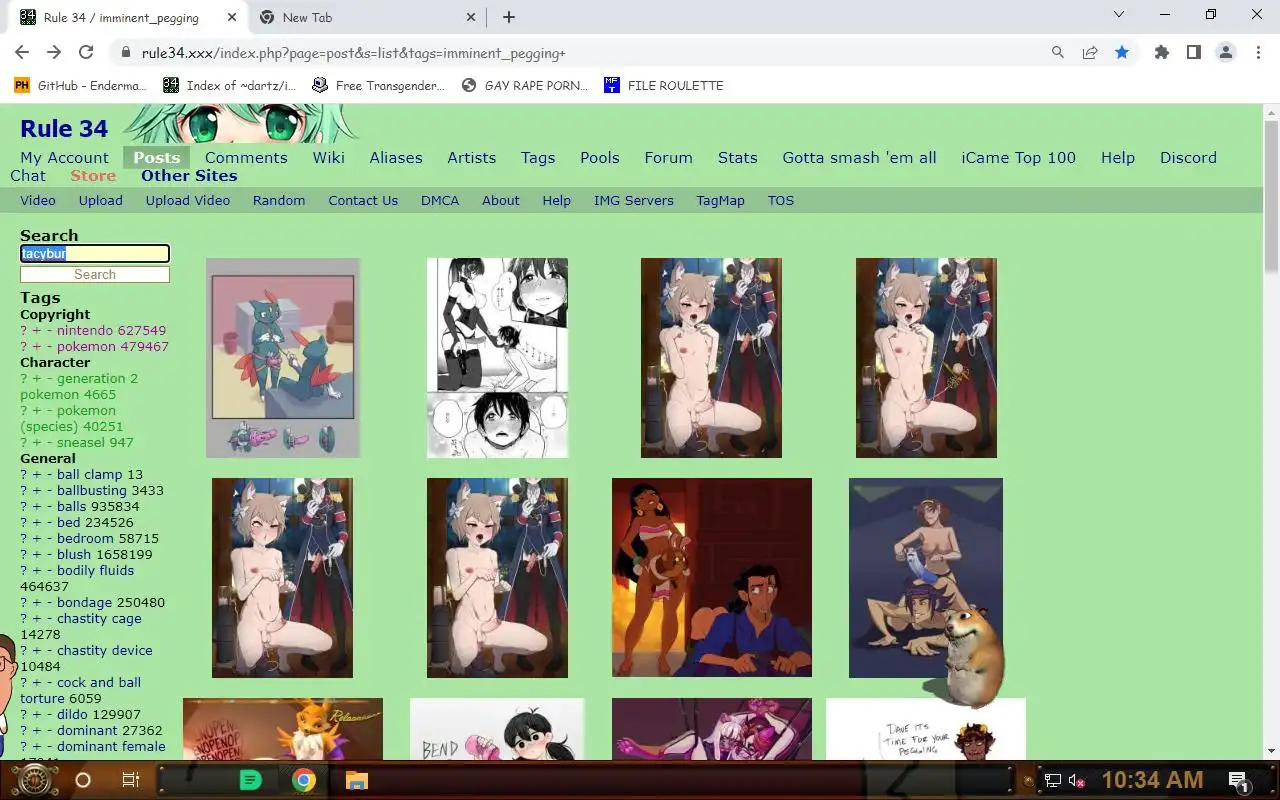This screenshot has height=800, width=1280.
Task: Open the Video submenu link
Action: tap(38, 200)
